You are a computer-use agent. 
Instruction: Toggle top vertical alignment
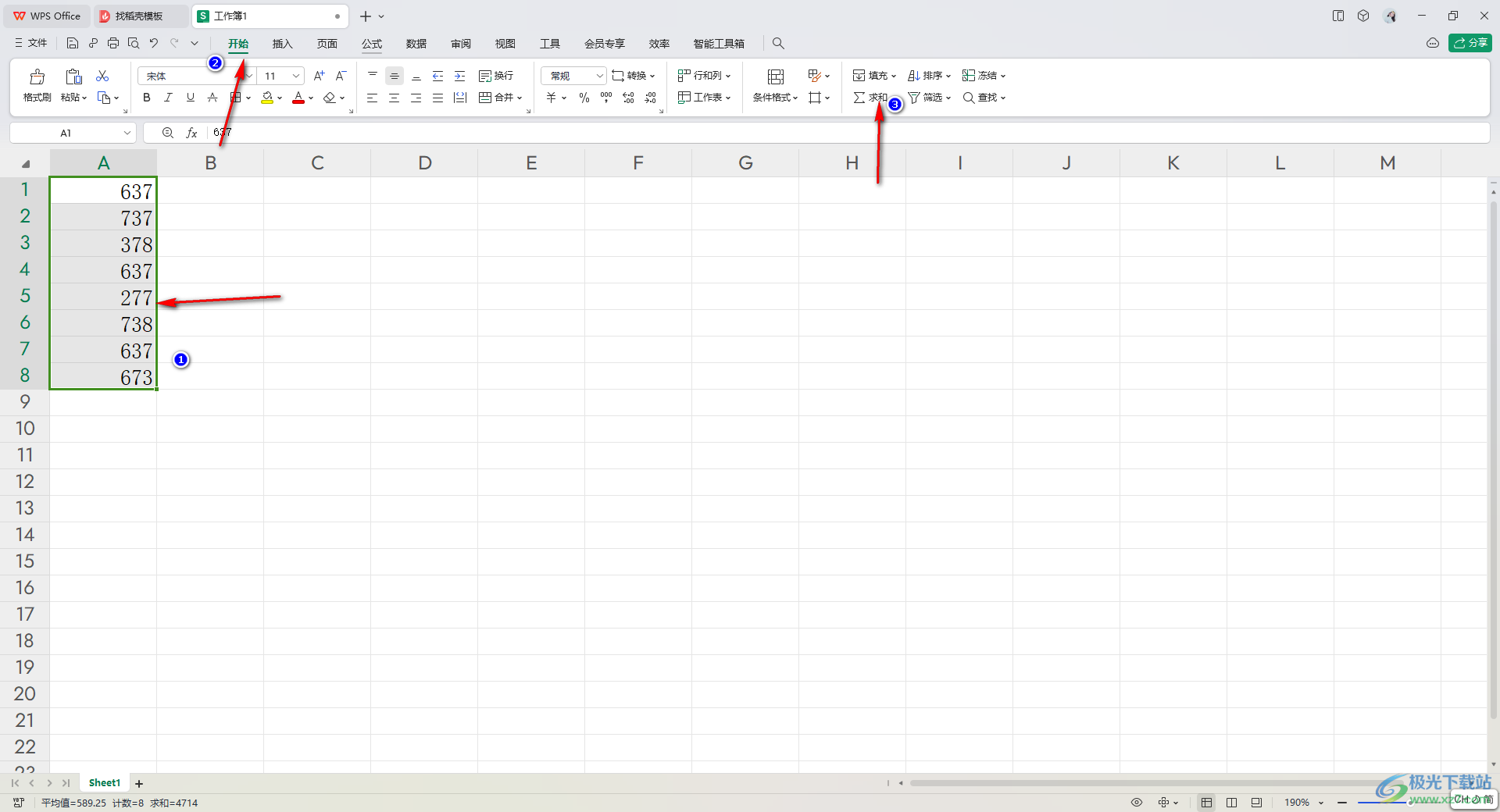(373, 76)
